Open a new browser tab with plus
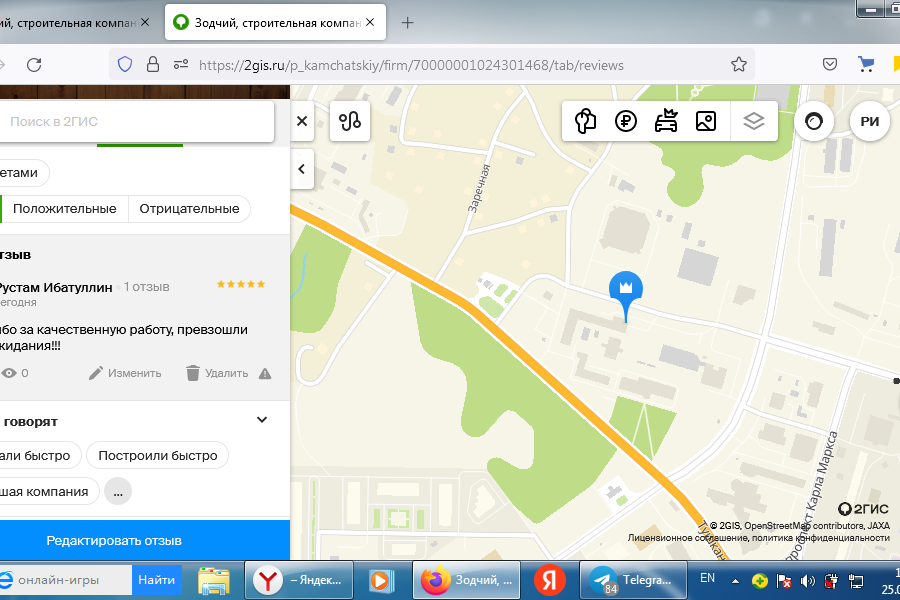900x600 pixels. 407,23
